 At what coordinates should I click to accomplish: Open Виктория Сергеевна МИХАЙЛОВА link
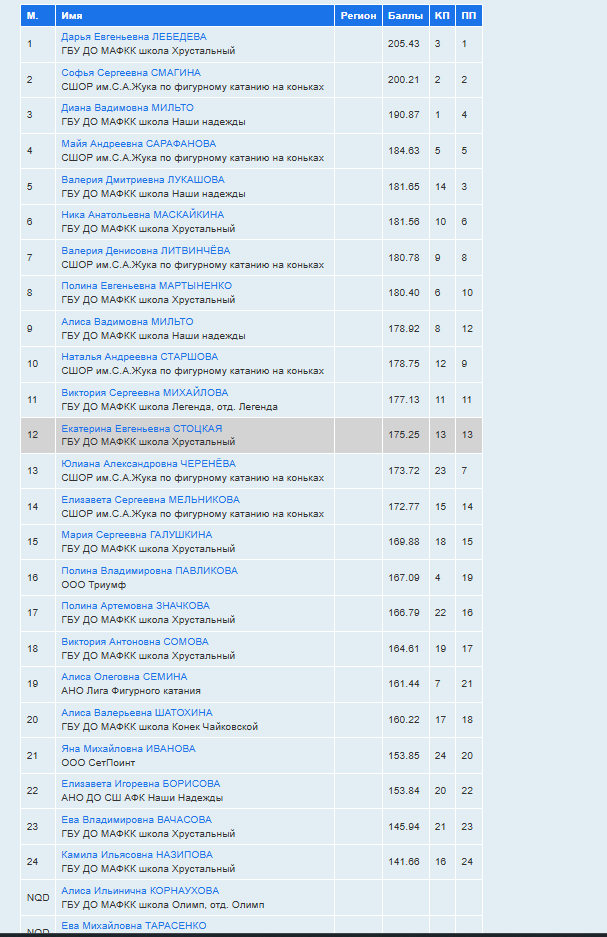[145, 393]
